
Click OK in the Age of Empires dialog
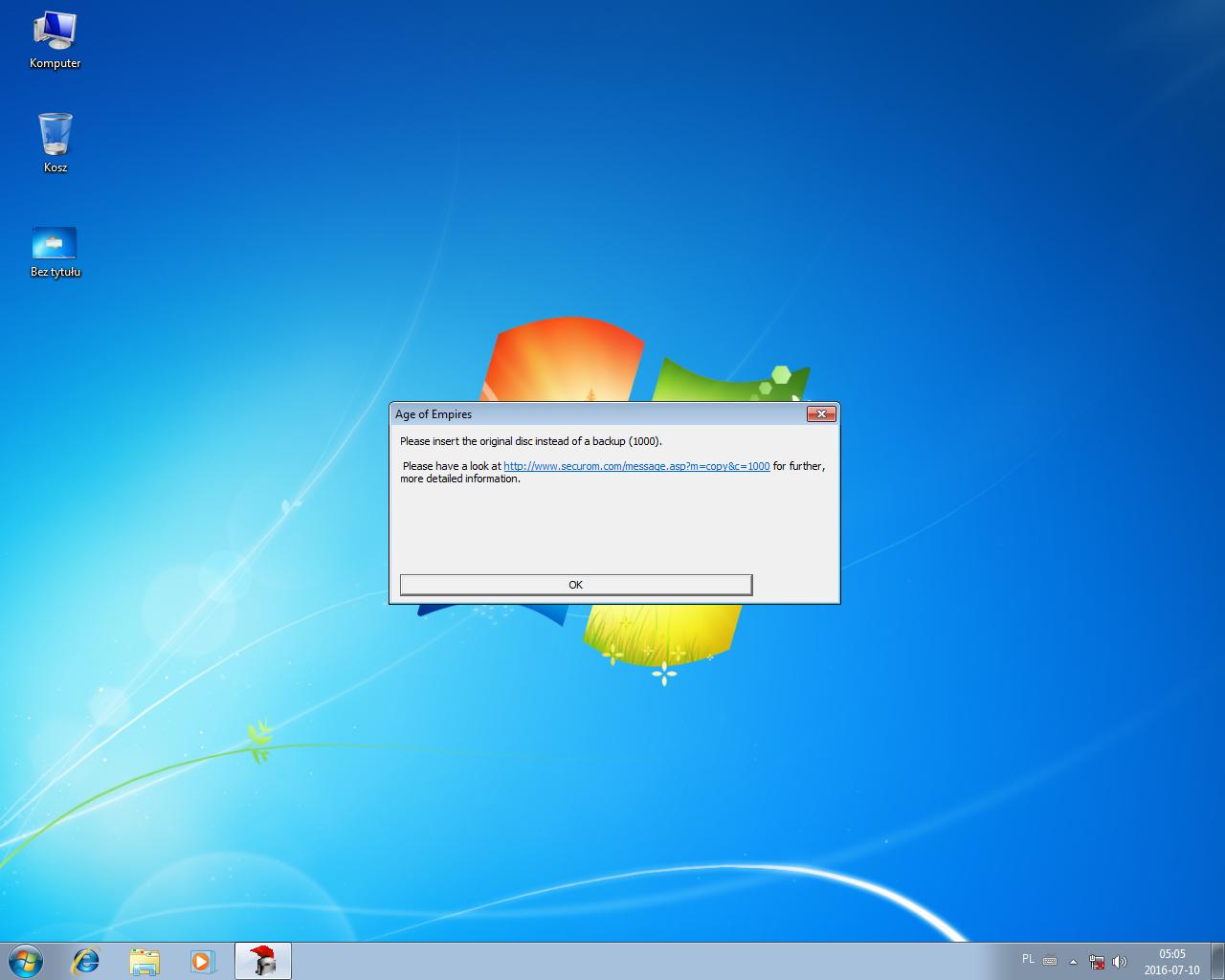click(x=575, y=585)
